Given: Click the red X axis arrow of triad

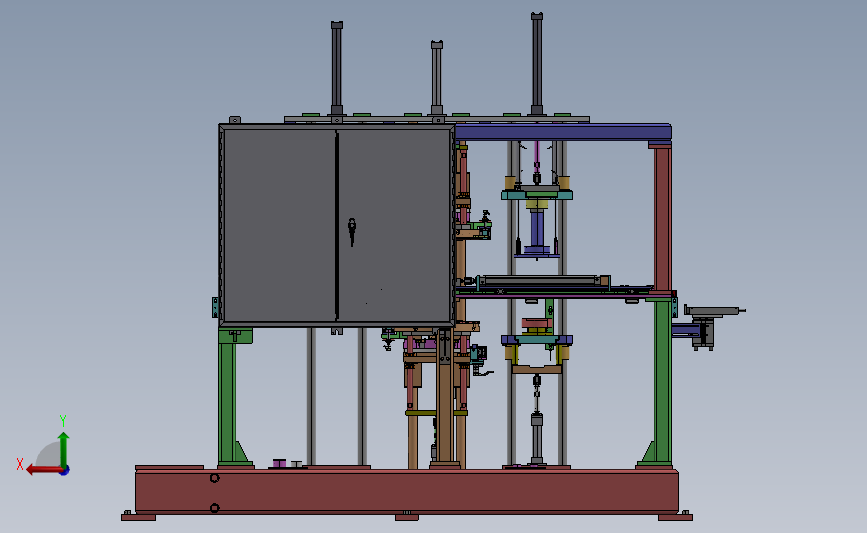Looking at the screenshot, I should [x=43, y=470].
